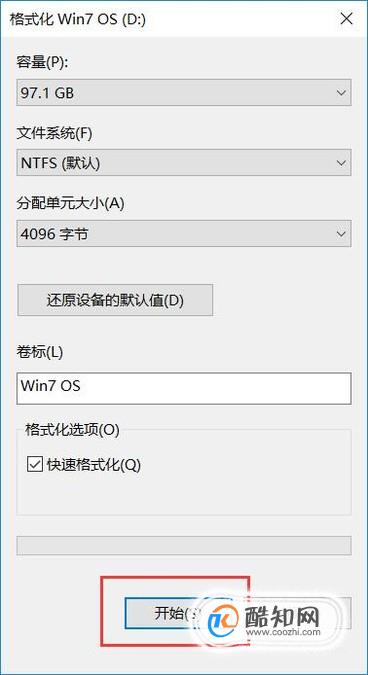Viewport: 368px width, 675px height.
Task: Open the 97.1 GB capacity dropdown
Action: pos(184,93)
